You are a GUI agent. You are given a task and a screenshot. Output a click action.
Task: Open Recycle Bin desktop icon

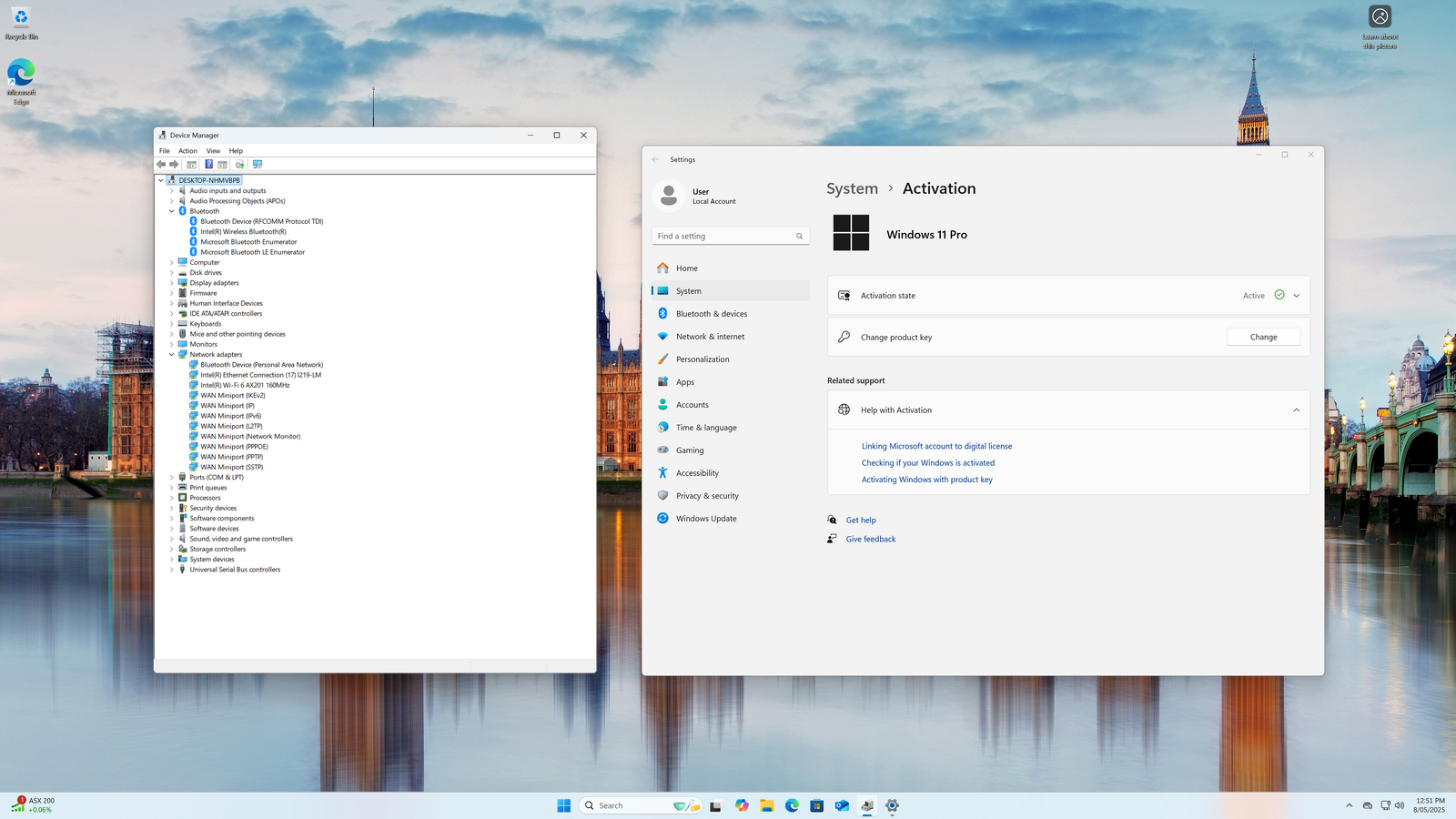[21, 24]
